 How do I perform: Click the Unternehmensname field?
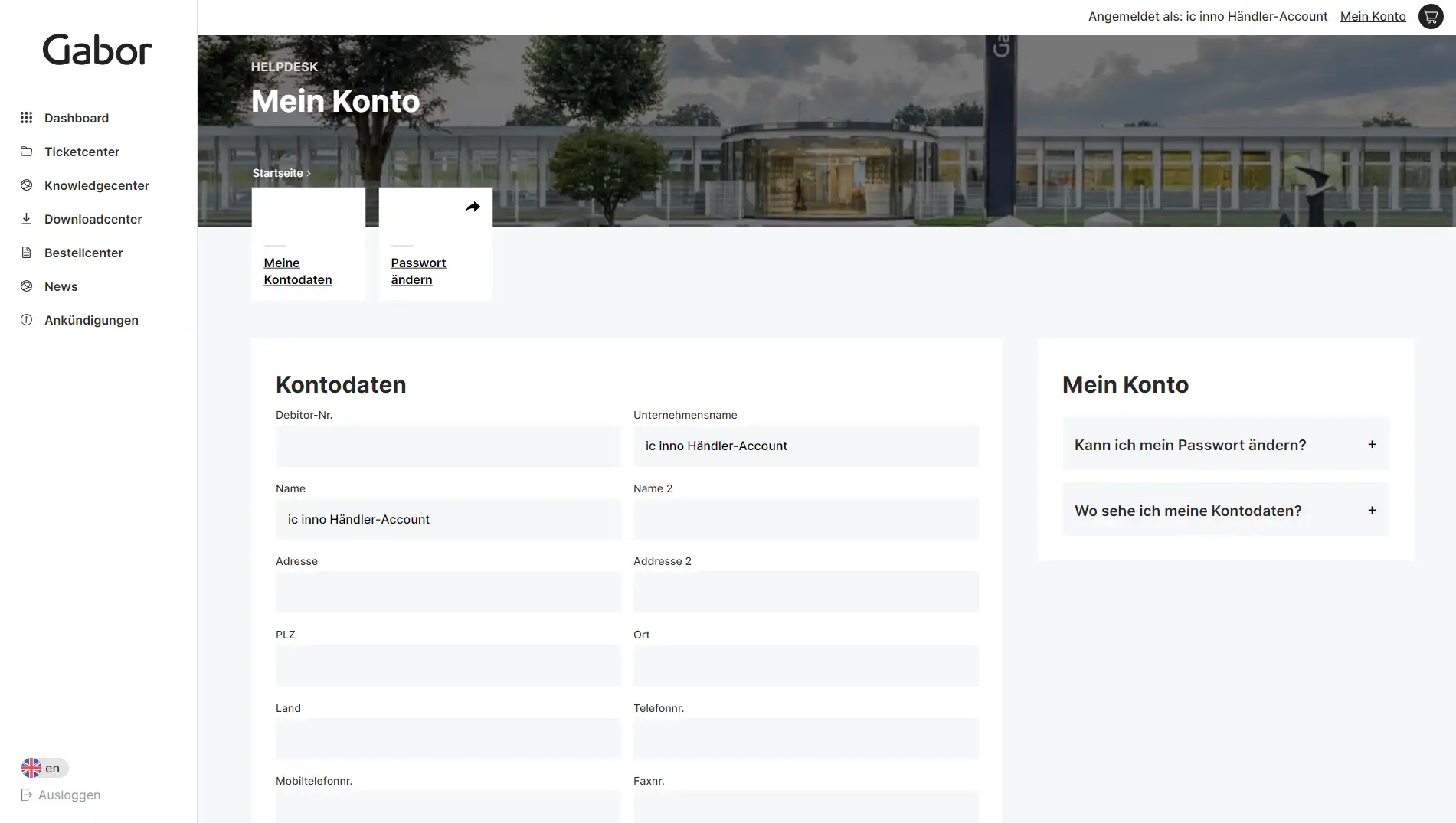click(806, 446)
